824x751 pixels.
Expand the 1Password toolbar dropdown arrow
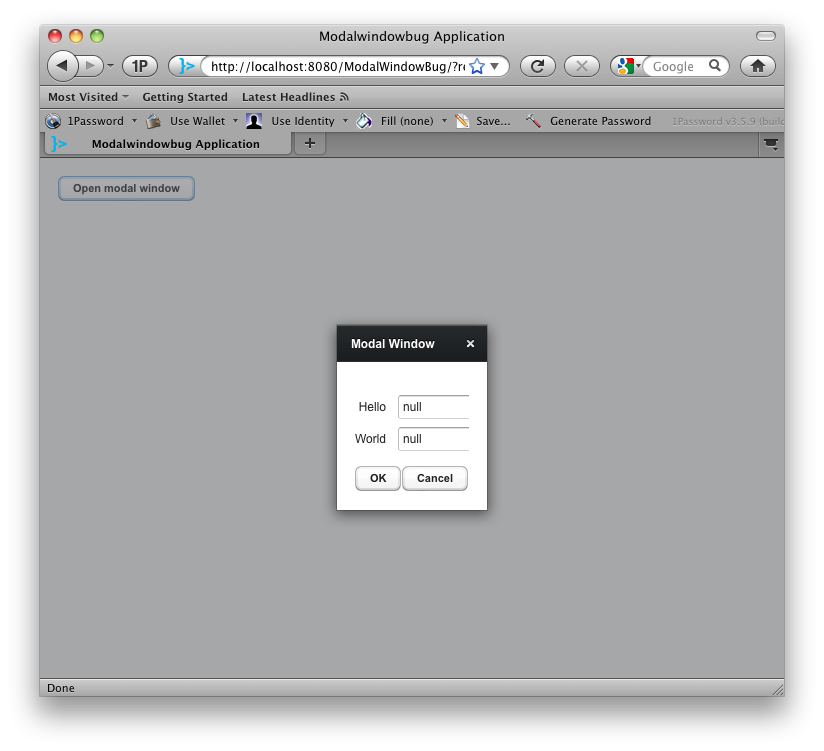point(134,120)
